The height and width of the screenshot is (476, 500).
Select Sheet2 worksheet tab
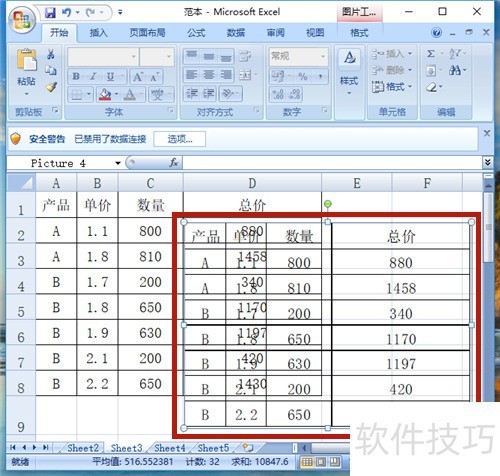[x=83, y=448]
